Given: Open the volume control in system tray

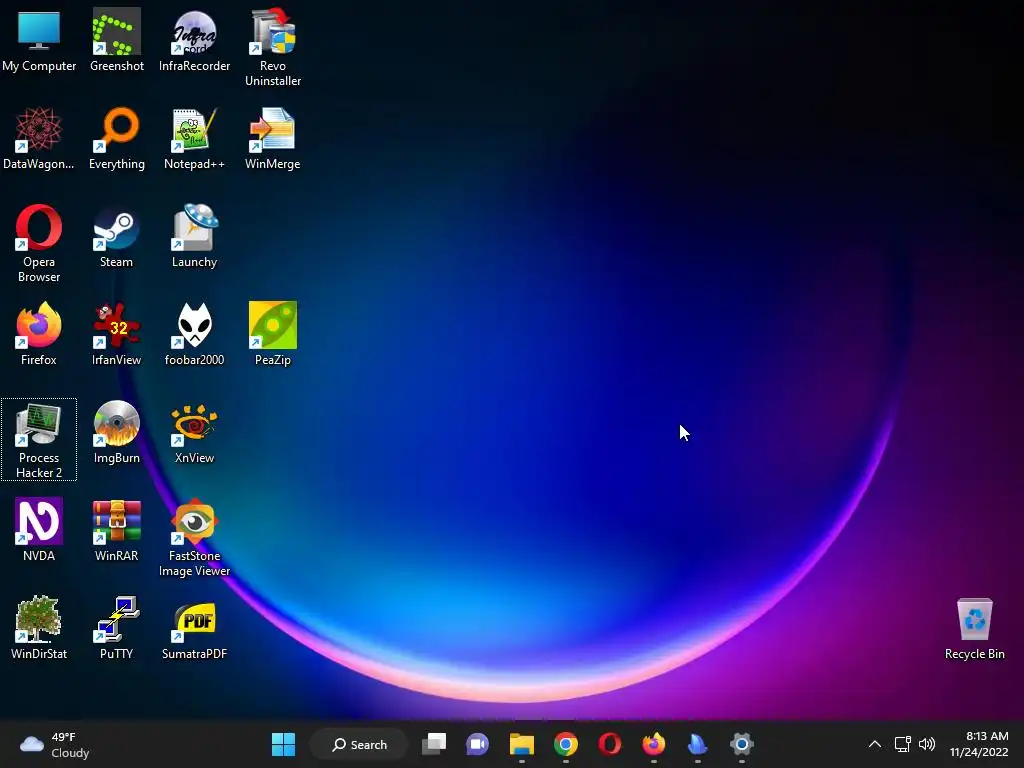Looking at the screenshot, I should pos(927,744).
